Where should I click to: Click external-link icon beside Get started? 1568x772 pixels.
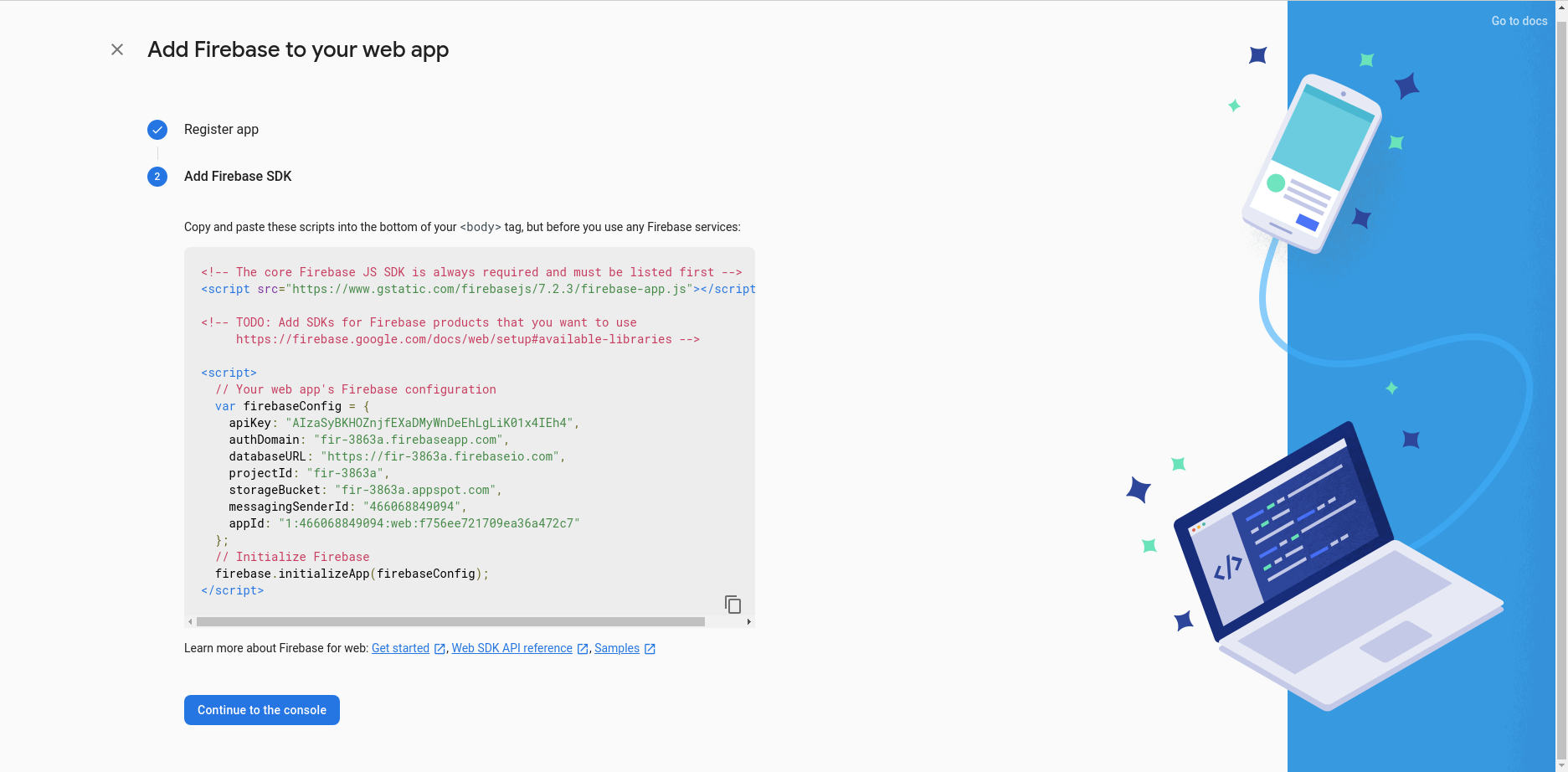(x=440, y=649)
